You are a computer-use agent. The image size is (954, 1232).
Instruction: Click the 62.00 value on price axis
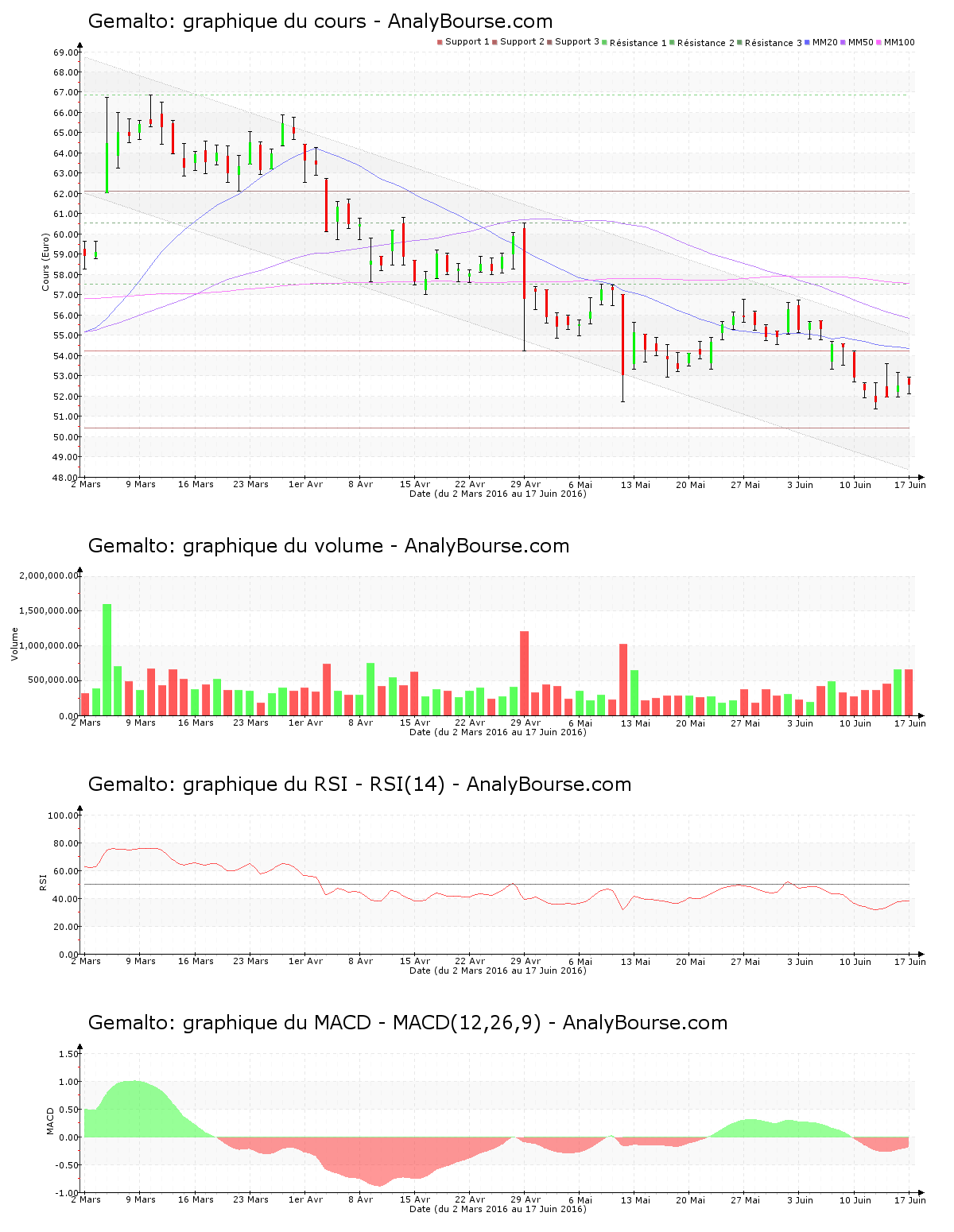pos(66,194)
